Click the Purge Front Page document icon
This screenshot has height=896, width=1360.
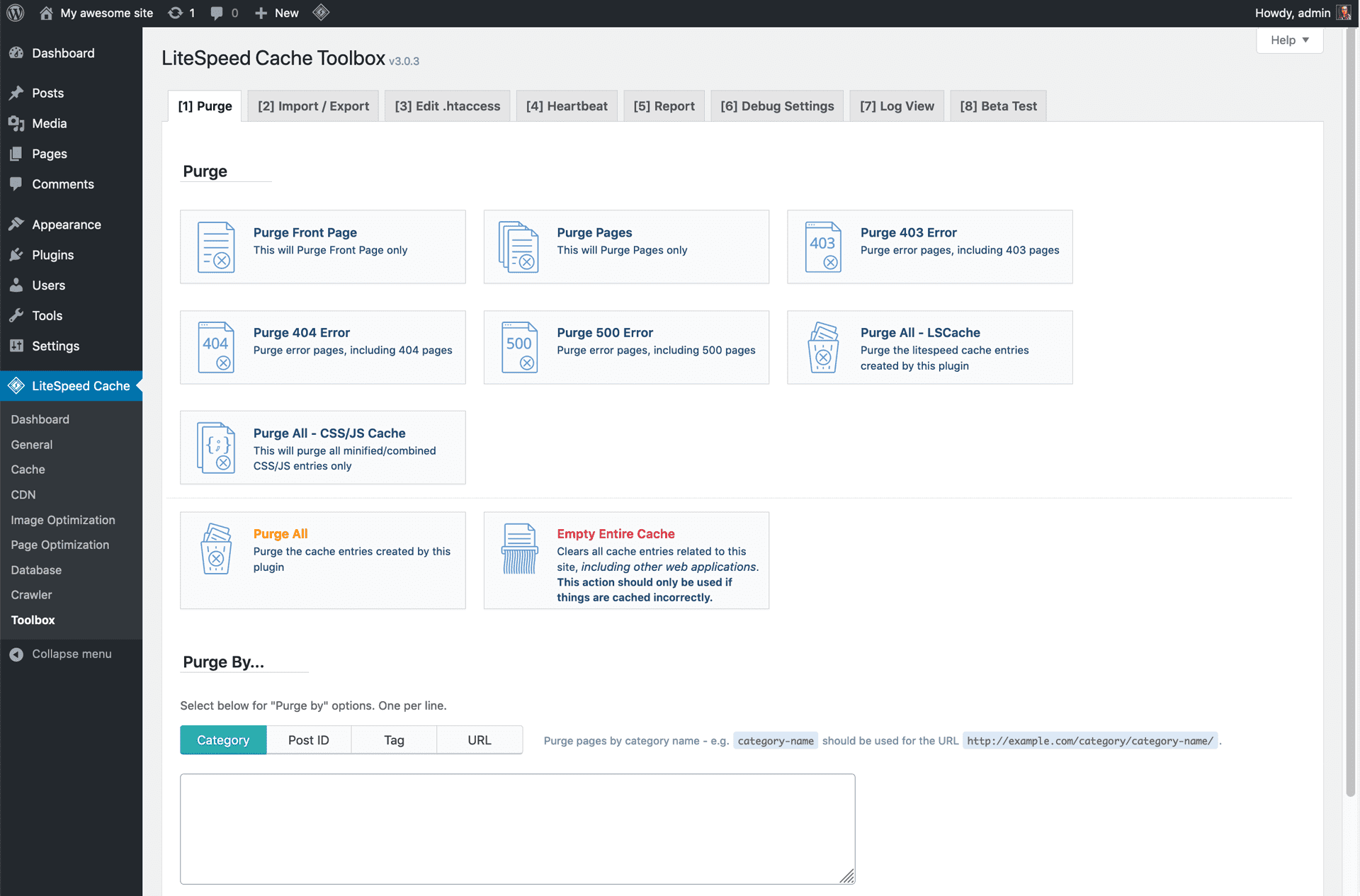click(216, 246)
